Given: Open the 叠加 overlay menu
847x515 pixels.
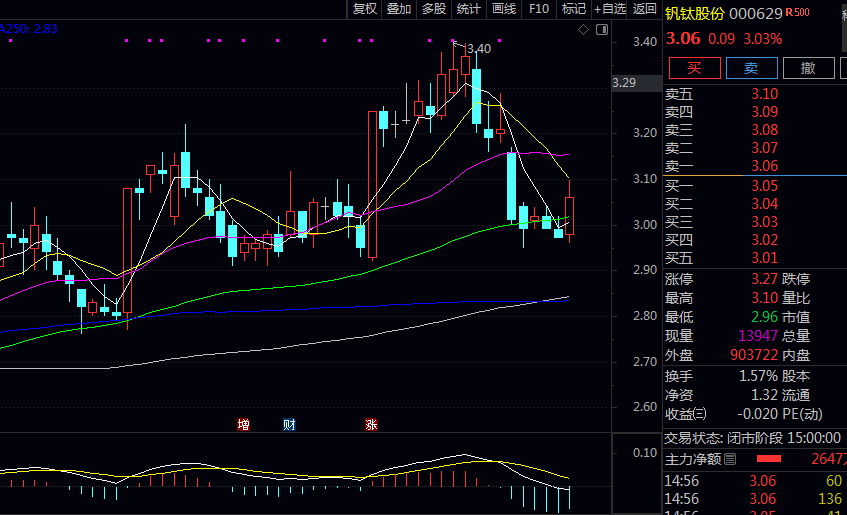Looking at the screenshot, I should point(399,9).
